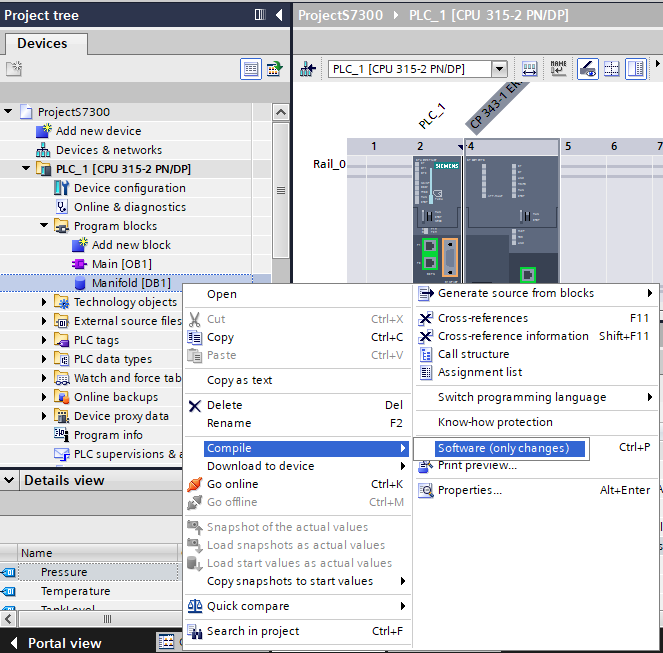Click the rack-with-arrow icon right of the device dropdown
Image resolution: width=663 pixels, height=653 pixels.
[x=529, y=69]
